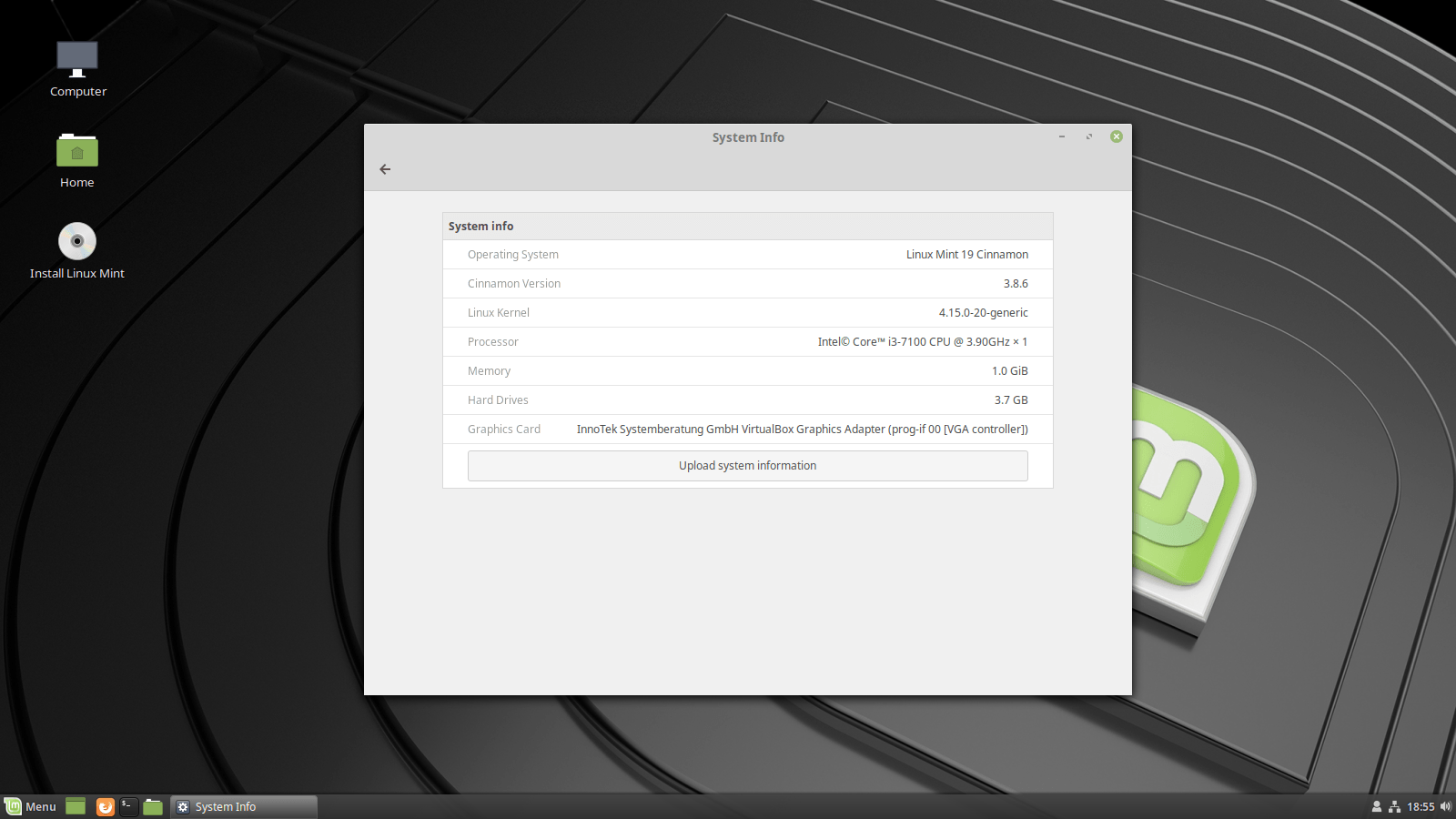1456x819 pixels.
Task: Launch Firefox from the panel
Action: pos(106,806)
